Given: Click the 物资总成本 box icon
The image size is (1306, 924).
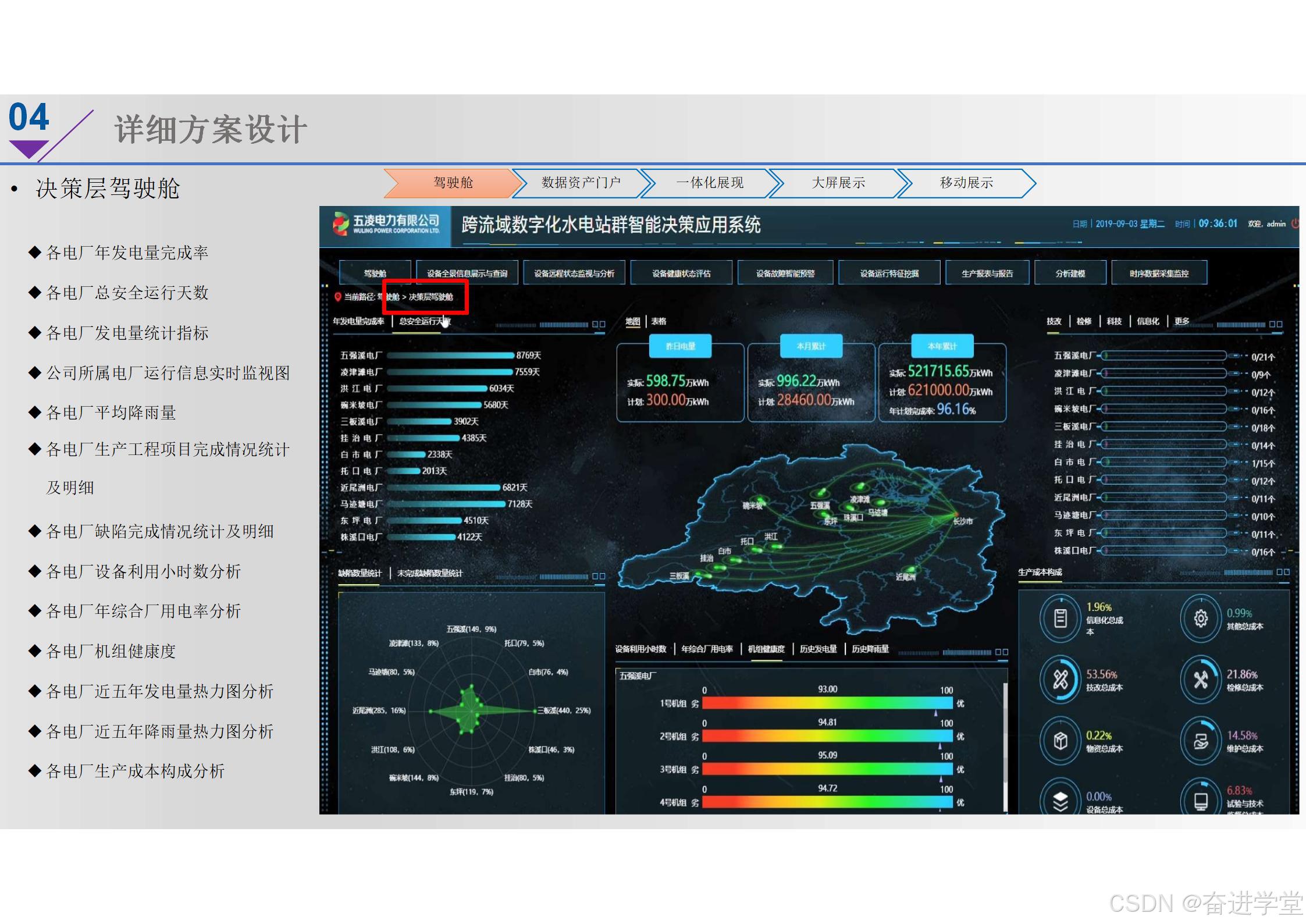Looking at the screenshot, I should 1060,741.
